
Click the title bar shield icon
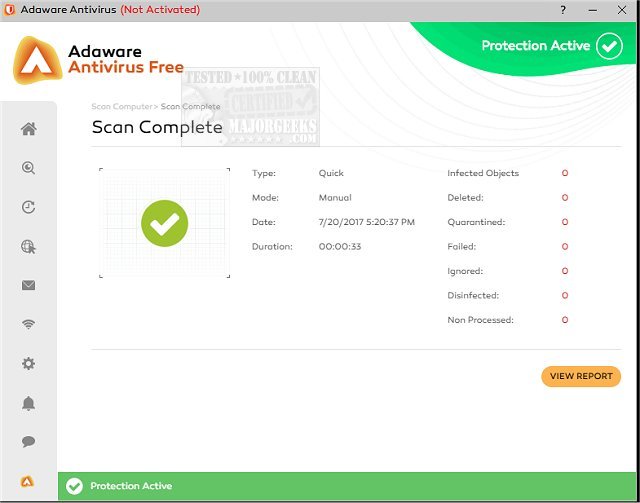coord(9,10)
